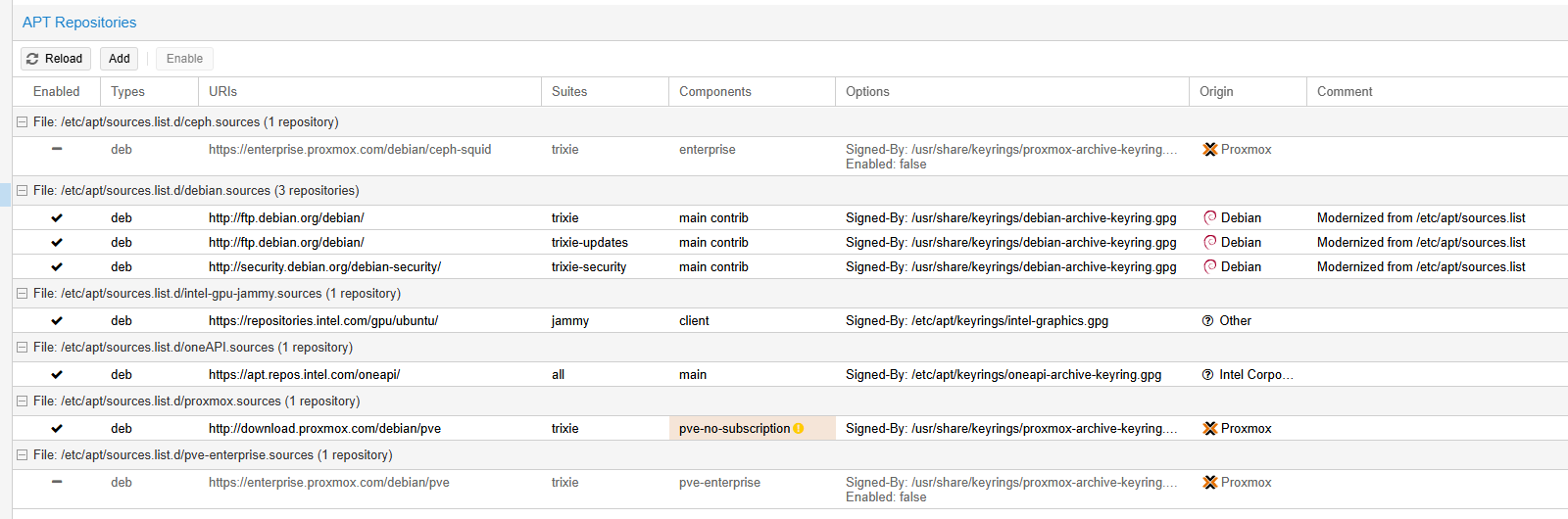Viewport: 1568px width, 519px height.
Task: Click the yellow warning icon beside pve-no-subscription
Action: tap(799, 429)
